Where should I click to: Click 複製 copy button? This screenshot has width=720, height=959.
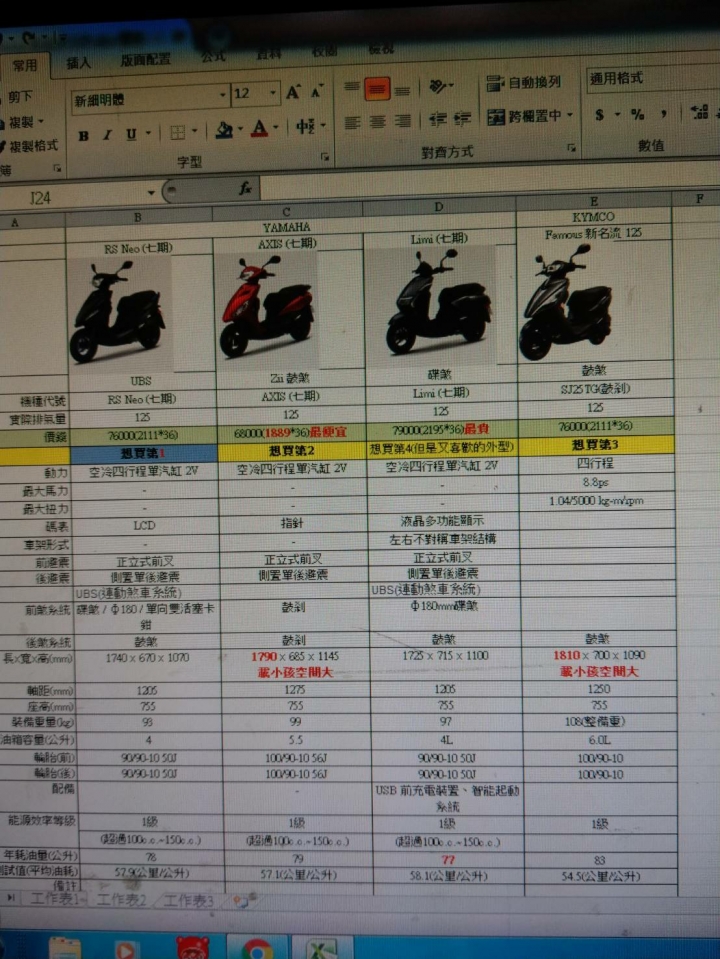coord(20,122)
